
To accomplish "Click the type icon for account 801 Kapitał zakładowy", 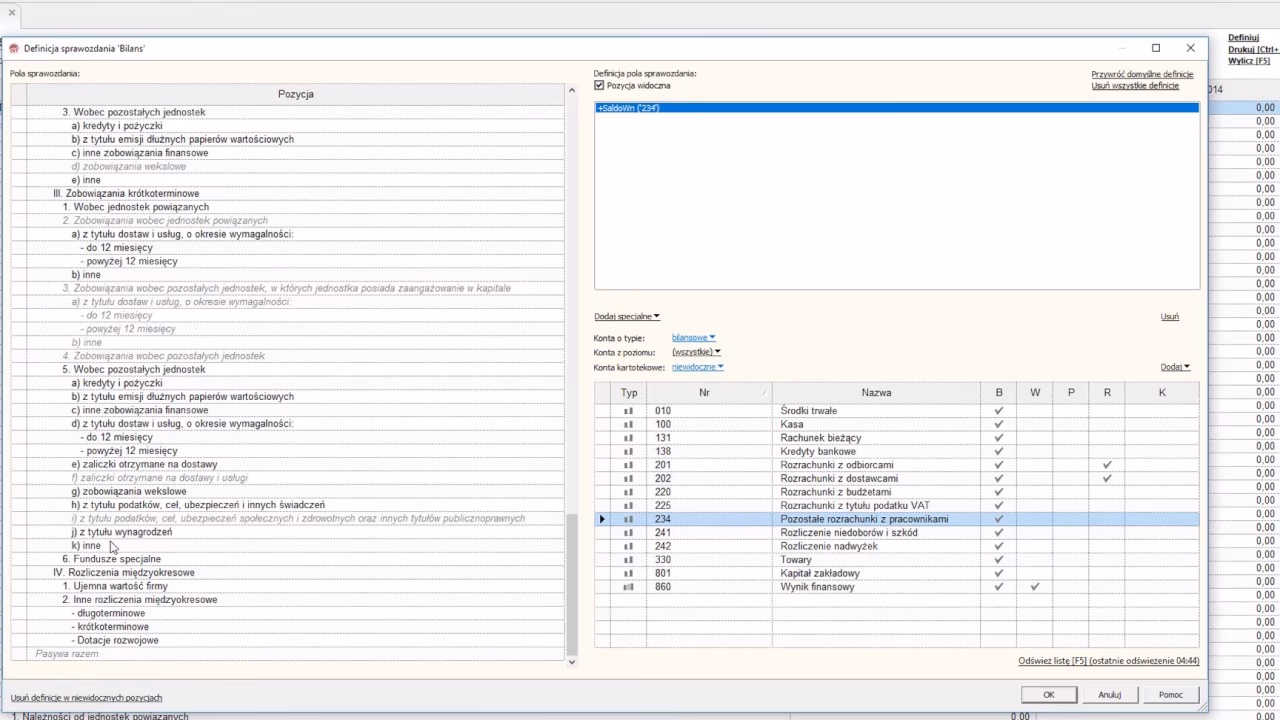I will point(628,574).
